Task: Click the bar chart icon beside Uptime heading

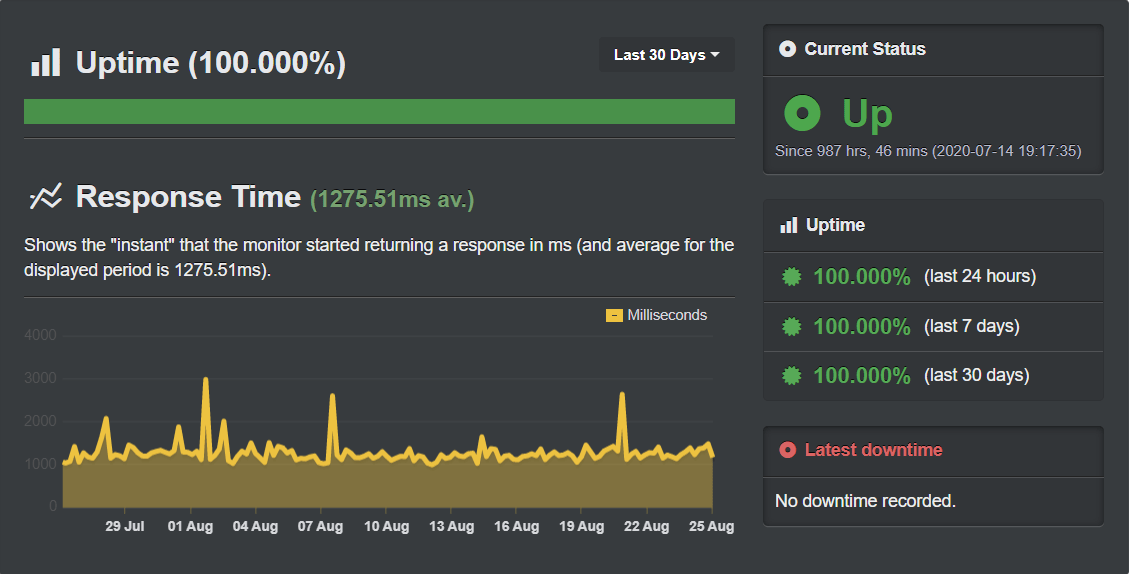Action: coord(45,63)
